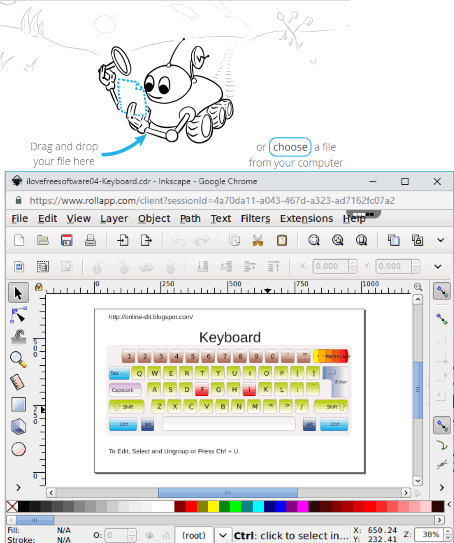Open the Extensions menu
The height and width of the screenshot is (543, 454).
306,219
